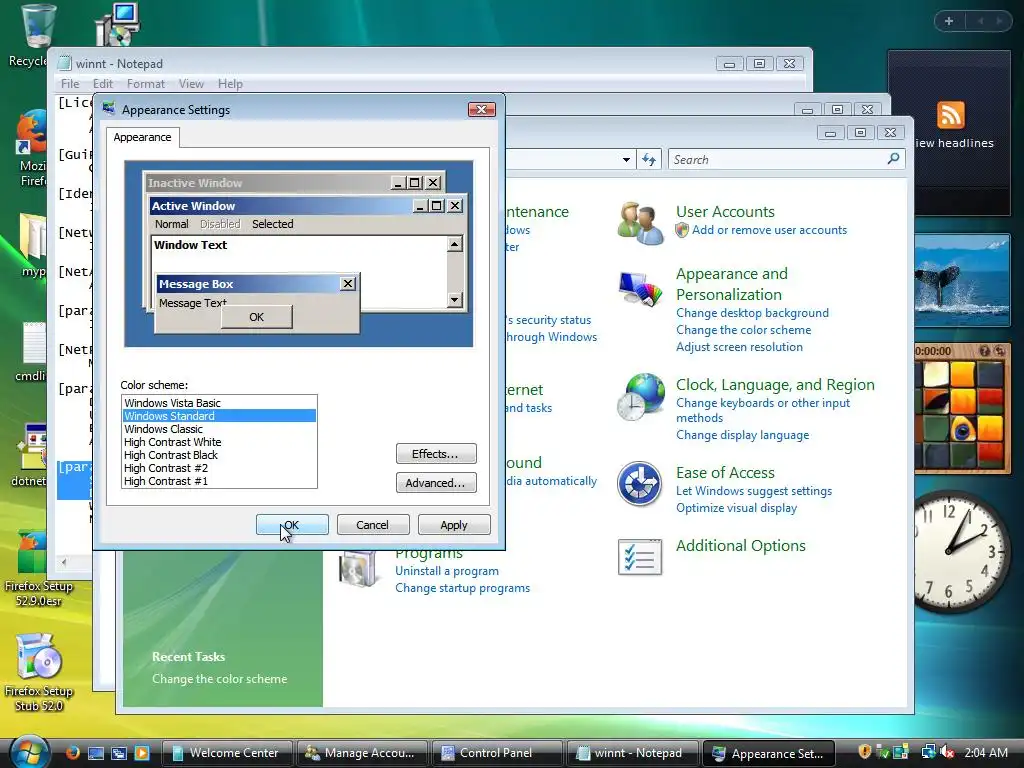
Task: Launch Firefox from Quick Launch
Action: pos(72,752)
